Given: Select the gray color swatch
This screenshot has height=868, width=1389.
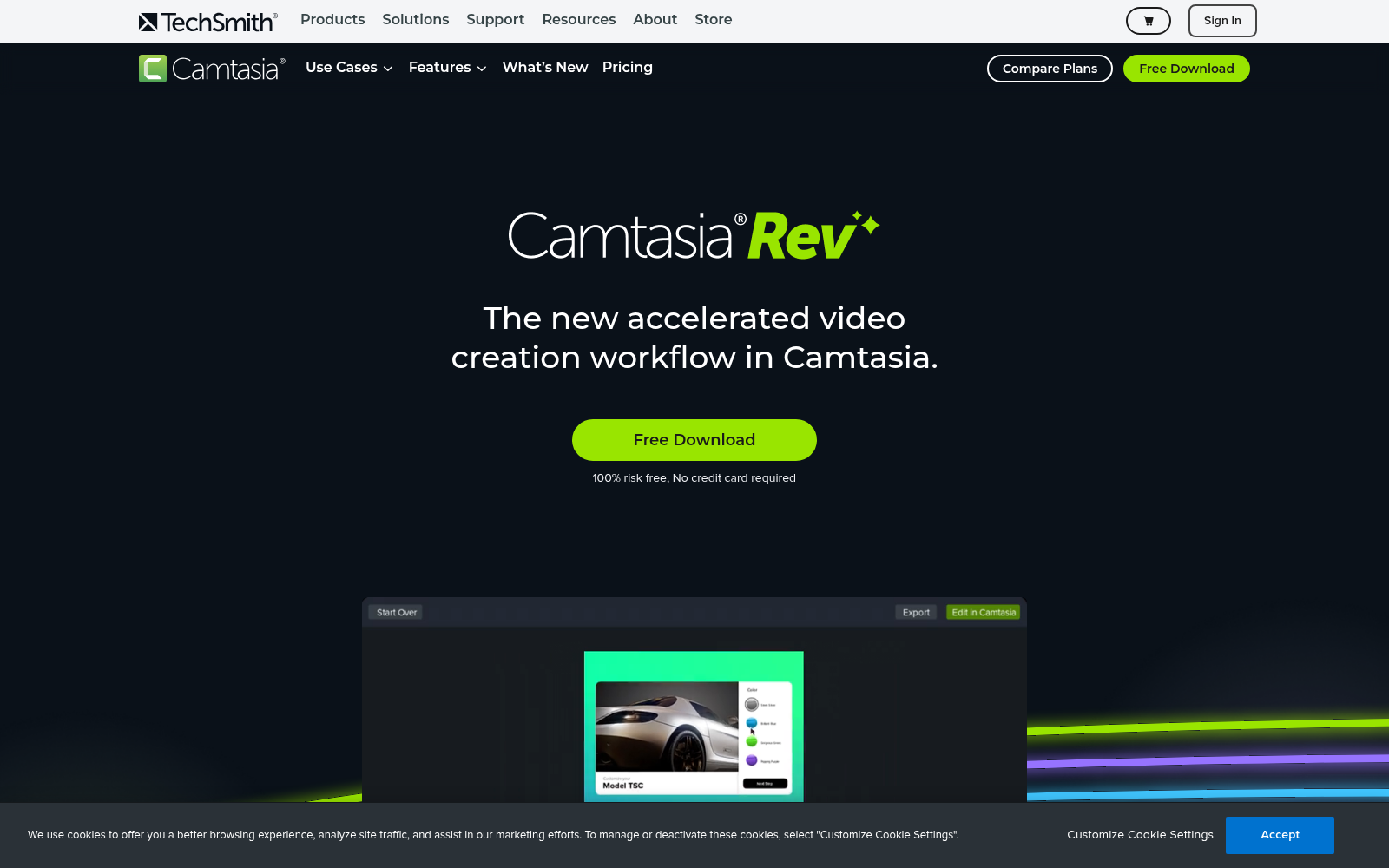Looking at the screenshot, I should 752,704.
